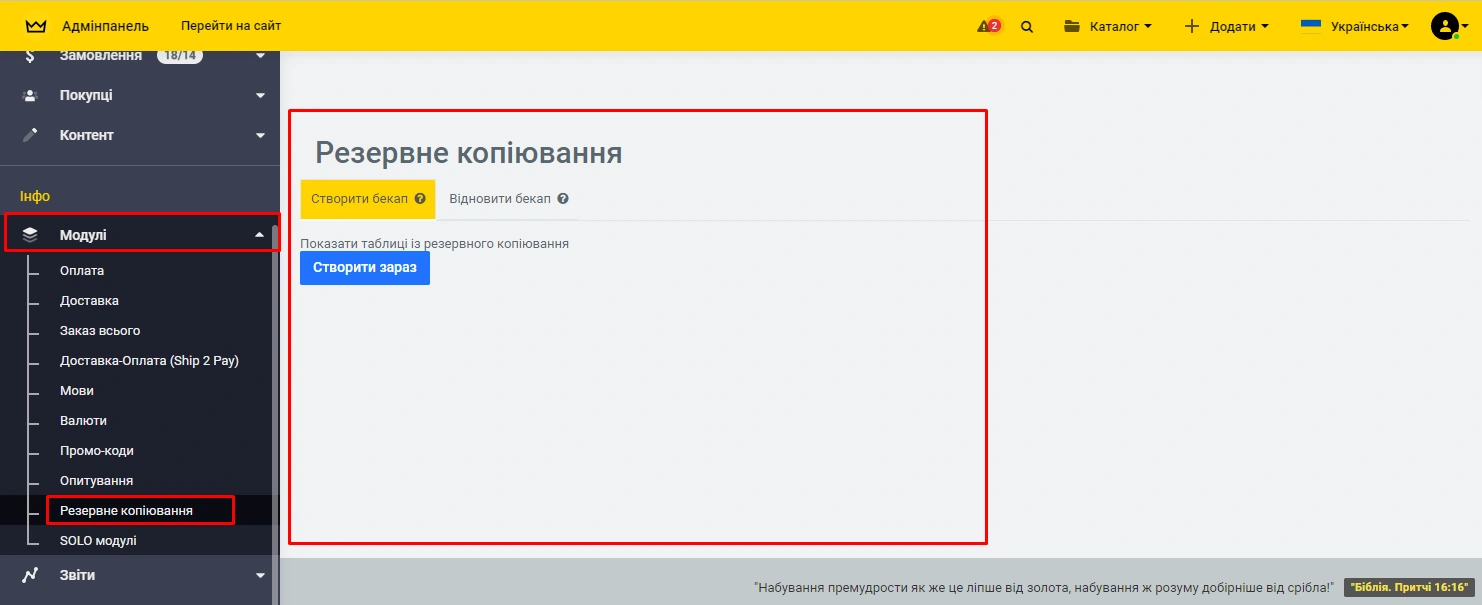Switch to the Відновити бекап tab
The height and width of the screenshot is (605, 1482).
tap(500, 199)
